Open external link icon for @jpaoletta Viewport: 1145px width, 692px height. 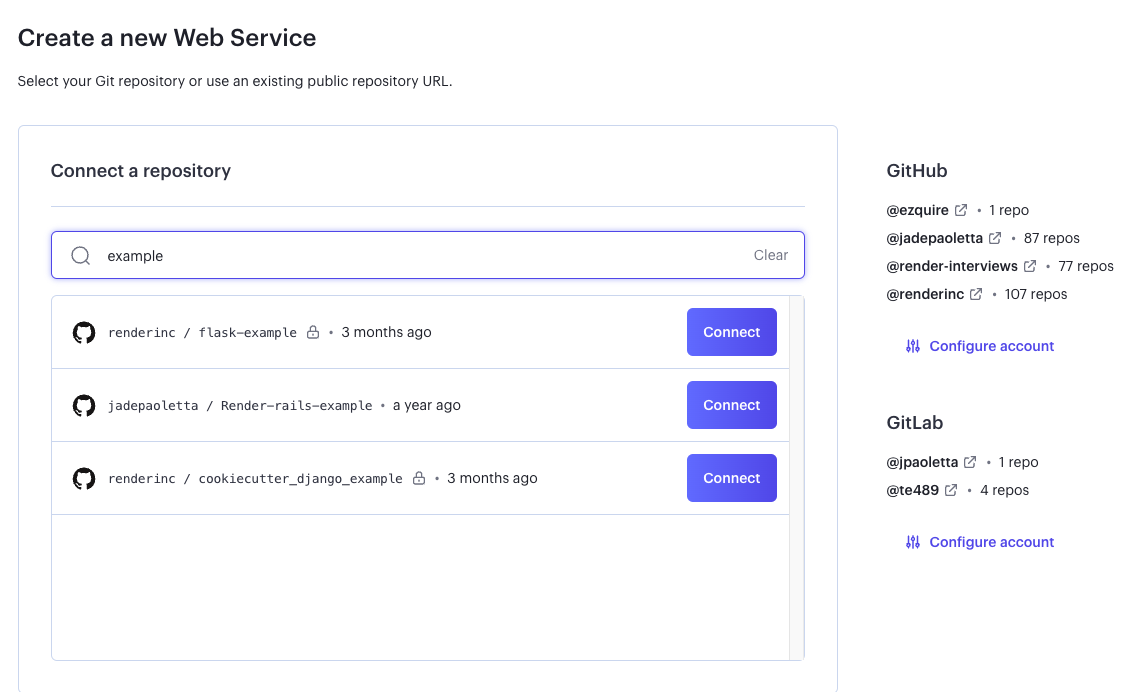pos(970,462)
